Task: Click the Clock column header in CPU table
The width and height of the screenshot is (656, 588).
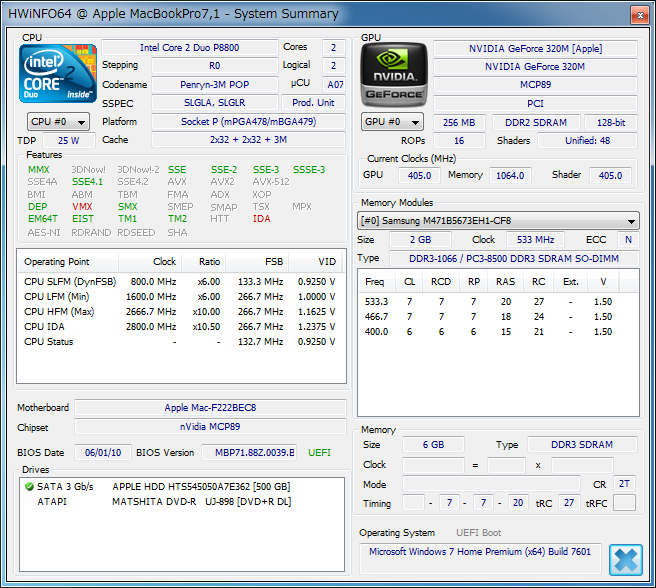Action: tap(150, 262)
